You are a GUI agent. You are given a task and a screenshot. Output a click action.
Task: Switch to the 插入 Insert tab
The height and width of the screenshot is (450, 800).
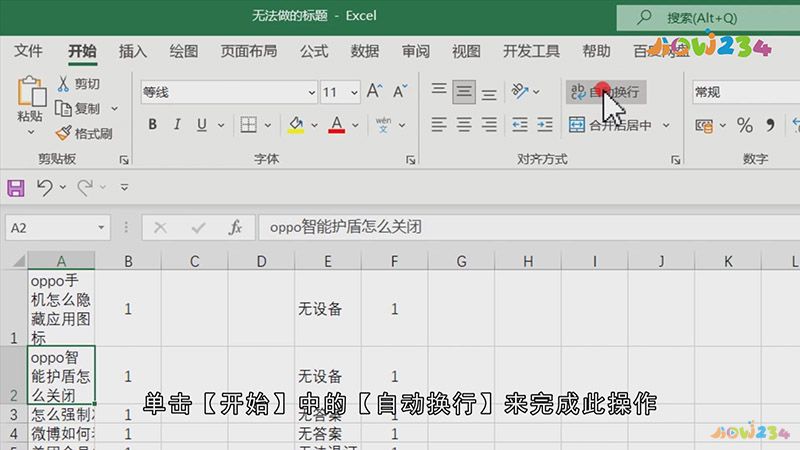133,51
